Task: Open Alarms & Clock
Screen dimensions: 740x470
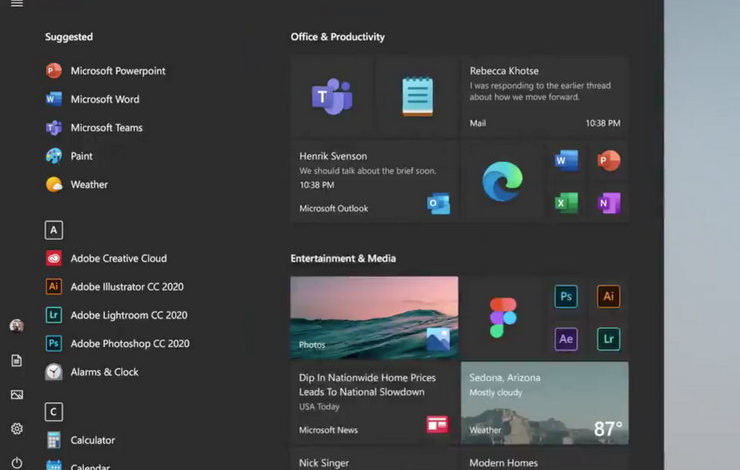Action: 92,372
